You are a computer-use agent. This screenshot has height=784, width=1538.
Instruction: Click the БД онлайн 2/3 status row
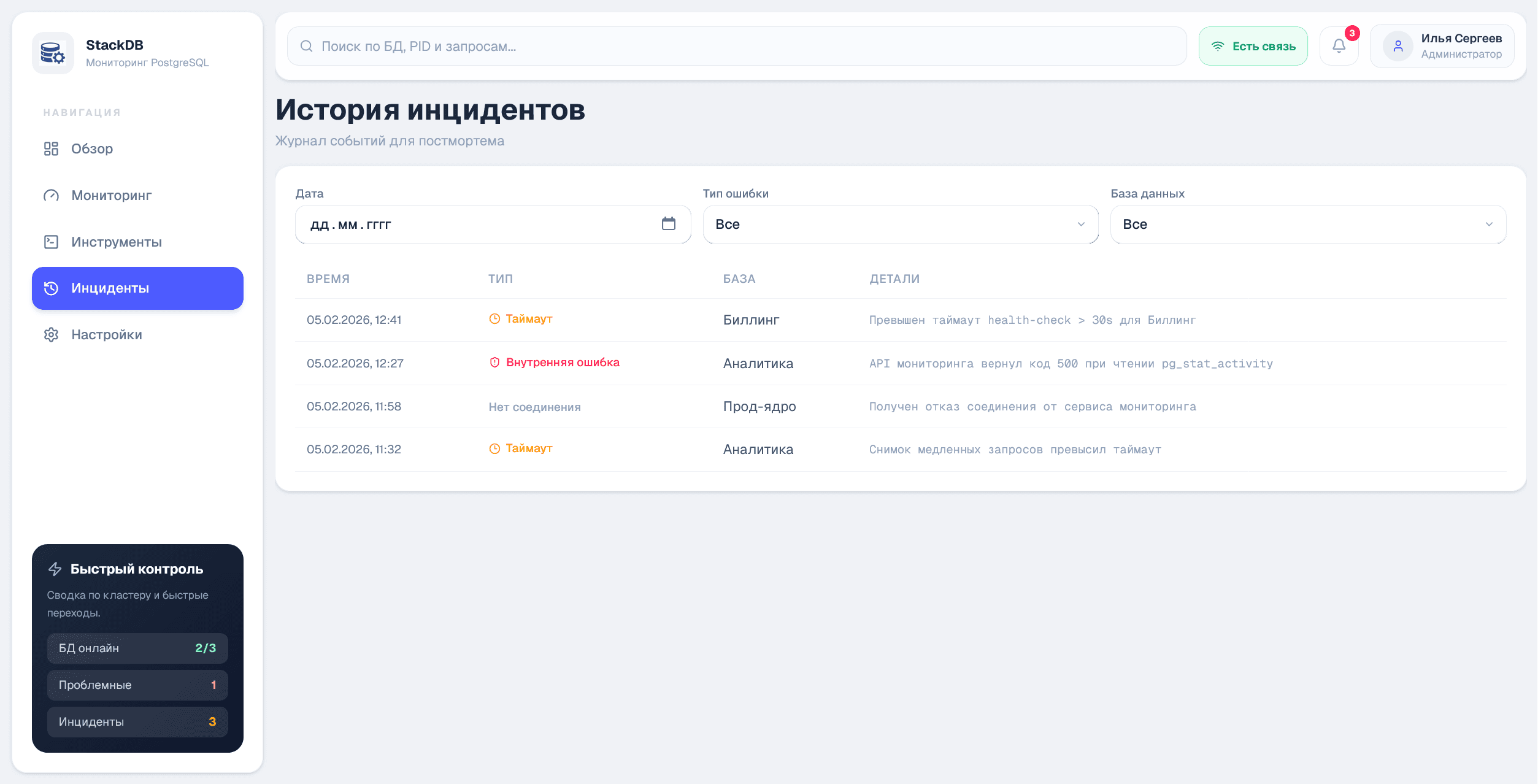[x=137, y=648]
